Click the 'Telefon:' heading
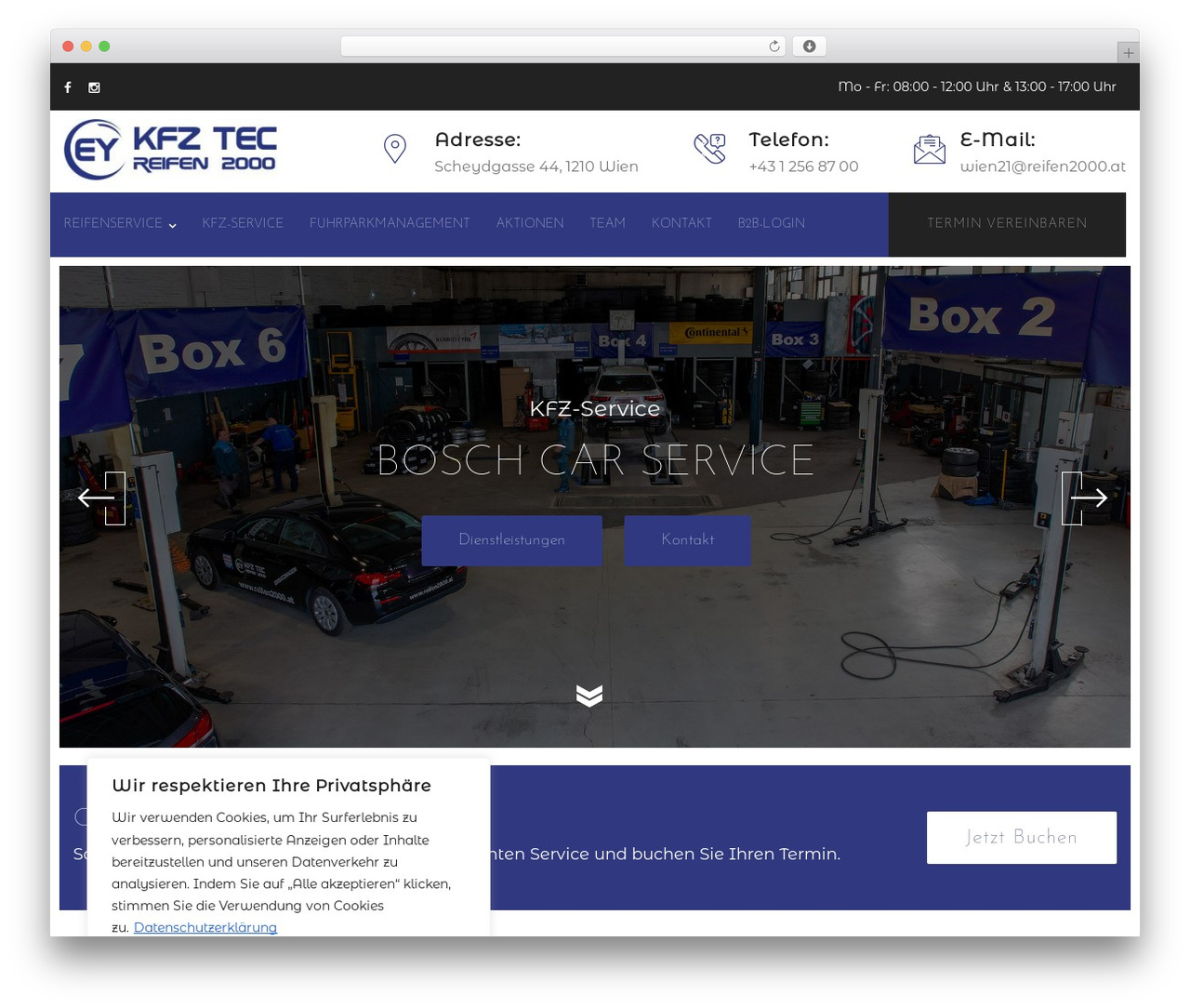Screen dimensions: 1190x1008 789,139
